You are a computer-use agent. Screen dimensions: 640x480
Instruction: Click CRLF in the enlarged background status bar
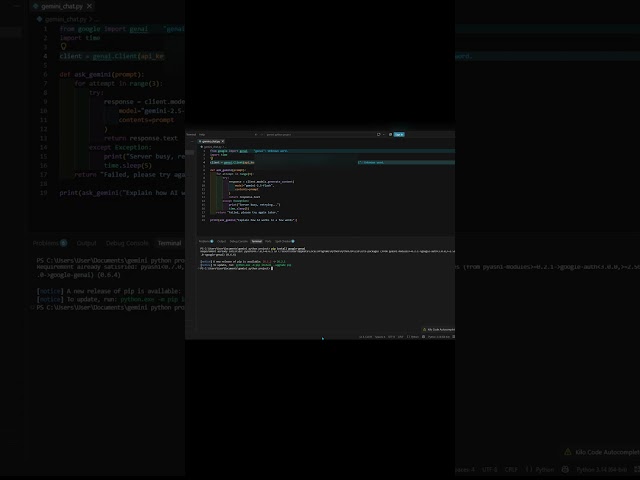(x=511, y=469)
